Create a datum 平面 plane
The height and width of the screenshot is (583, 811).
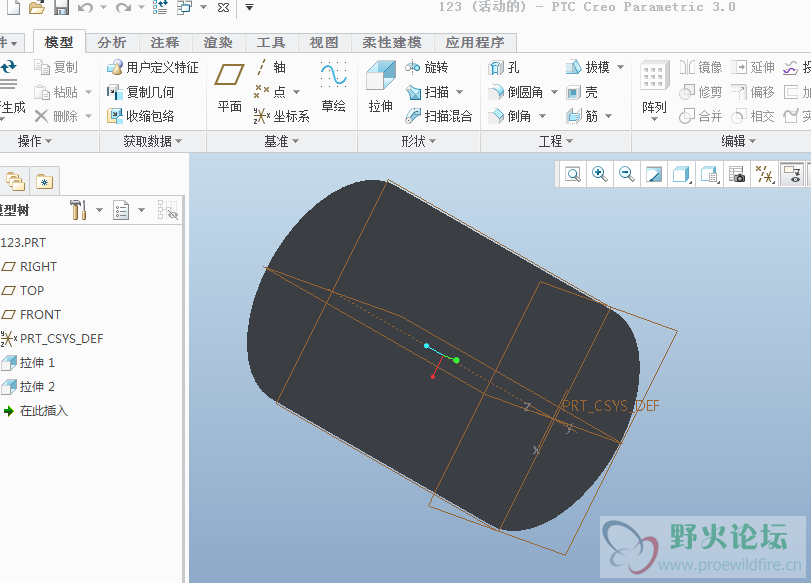point(230,87)
